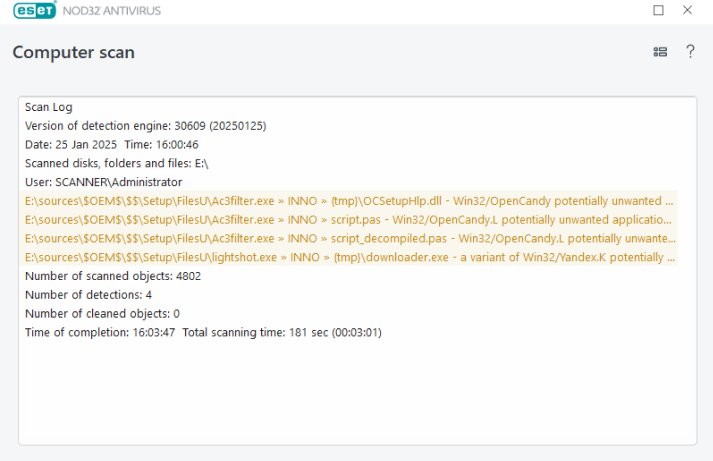Click 'Number of cleaned objects: 0' line
Viewport: 713px width, 461px height.
point(102,314)
